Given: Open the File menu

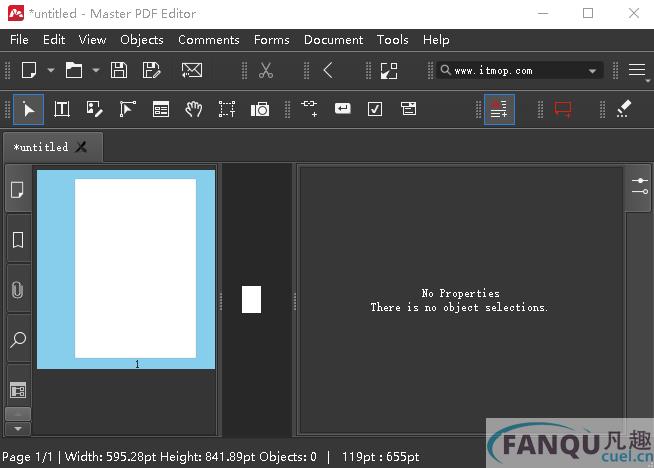Looking at the screenshot, I should coord(19,40).
